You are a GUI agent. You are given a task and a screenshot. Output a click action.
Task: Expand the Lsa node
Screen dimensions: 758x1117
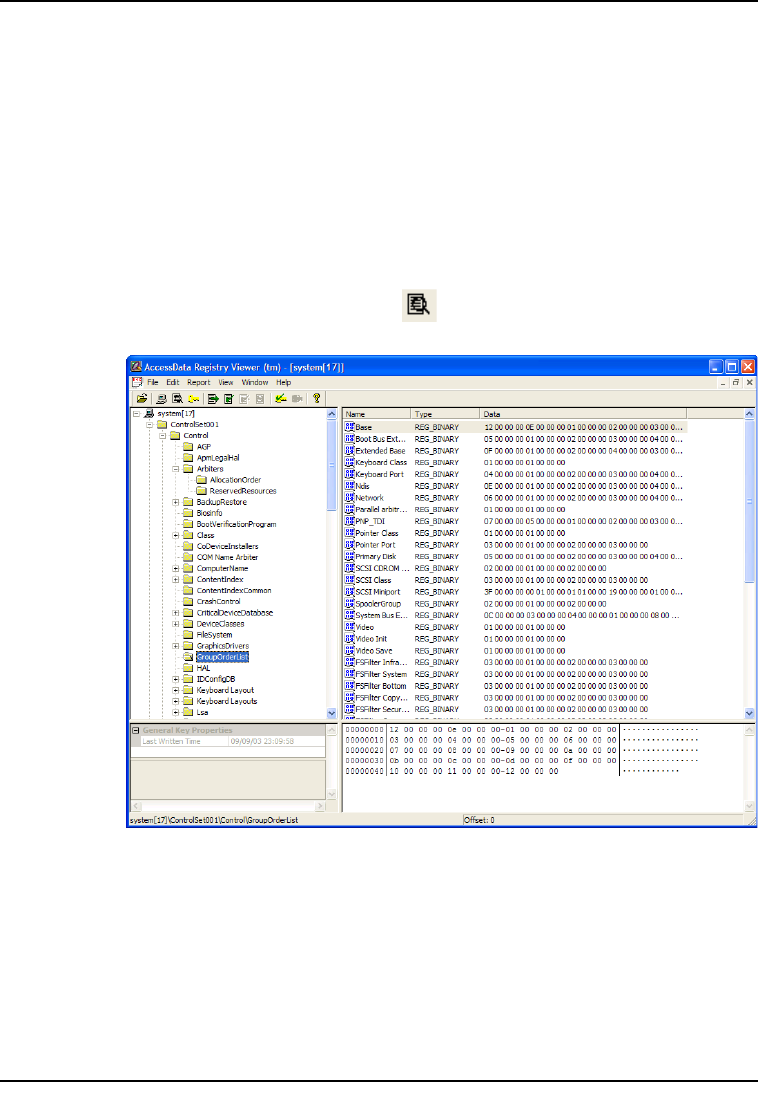coord(176,712)
